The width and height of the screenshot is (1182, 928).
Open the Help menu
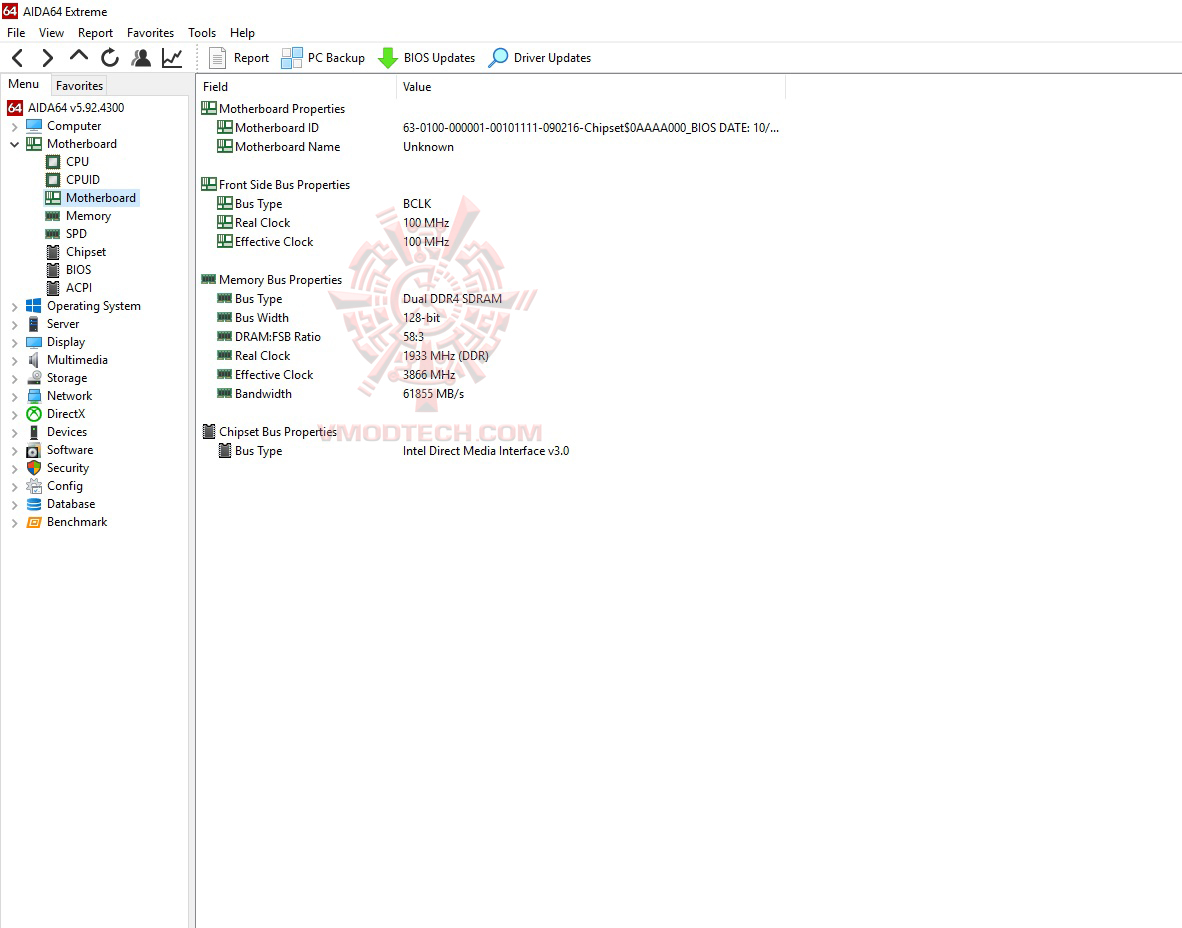coord(242,32)
